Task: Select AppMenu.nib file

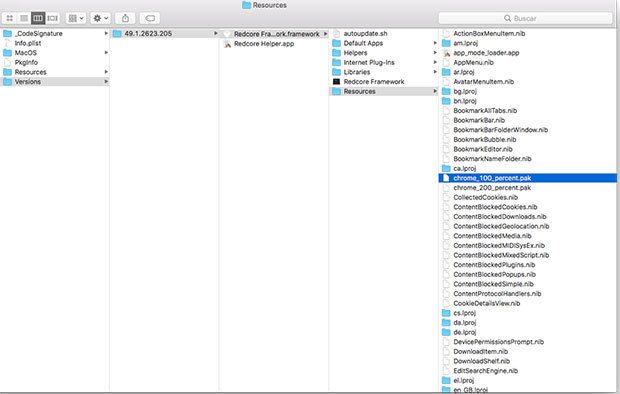Action: (528, 63)
